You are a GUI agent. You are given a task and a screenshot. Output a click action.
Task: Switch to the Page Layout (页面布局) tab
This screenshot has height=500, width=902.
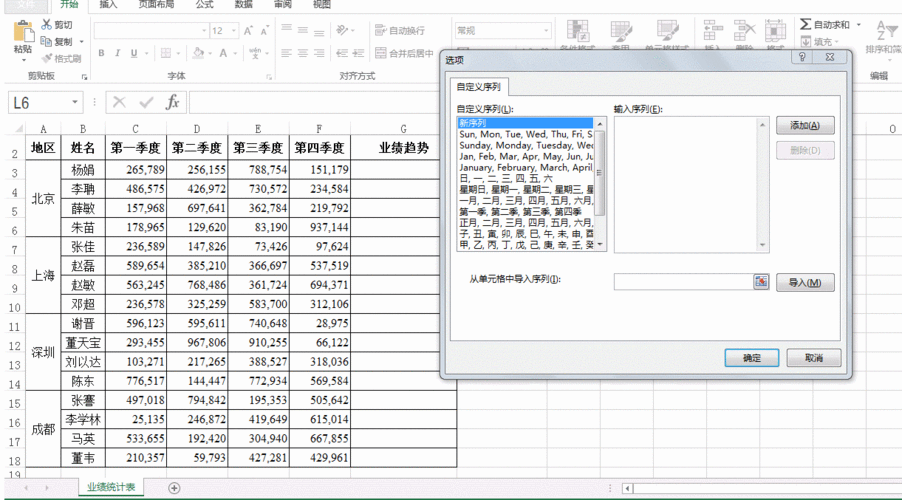click(156, 5)
